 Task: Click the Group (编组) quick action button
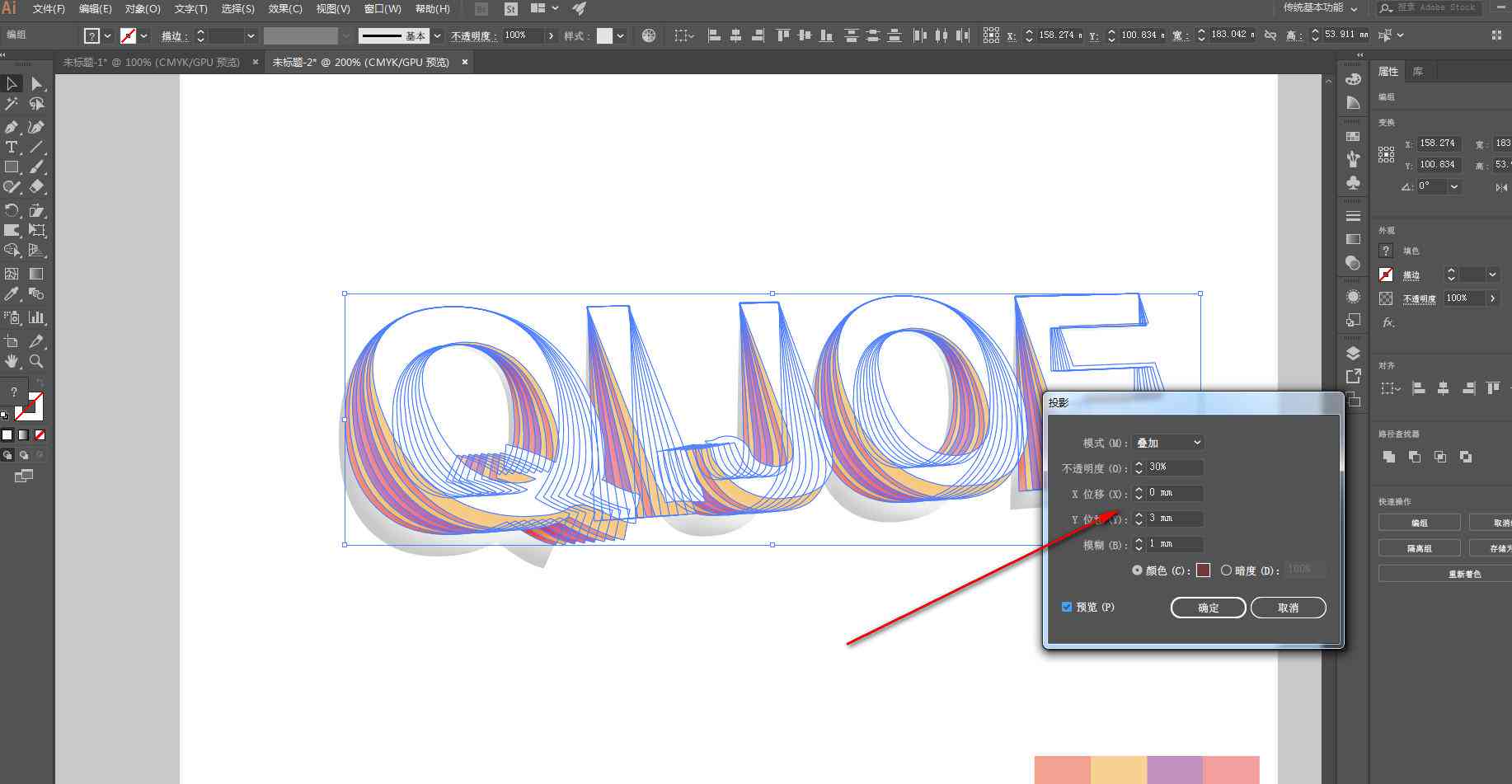(x=1419, y=523)
